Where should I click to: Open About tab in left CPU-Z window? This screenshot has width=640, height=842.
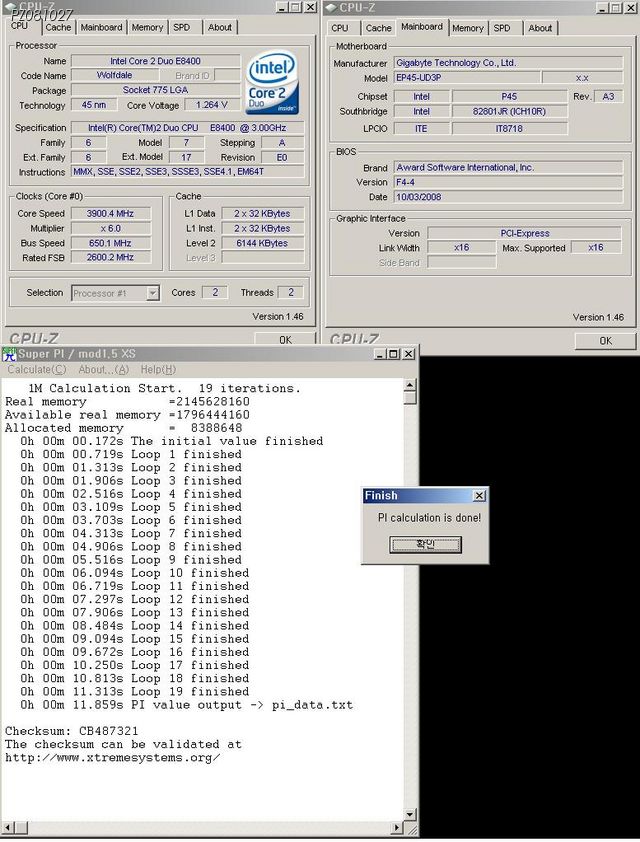coord(220,27)
